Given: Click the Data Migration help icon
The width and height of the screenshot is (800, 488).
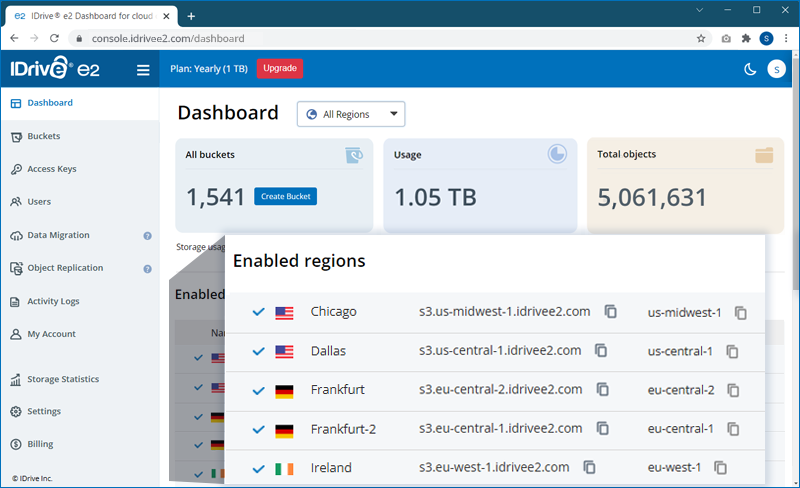Looking at the screenshot, I should pyautogui.click(x=147, y=236).
